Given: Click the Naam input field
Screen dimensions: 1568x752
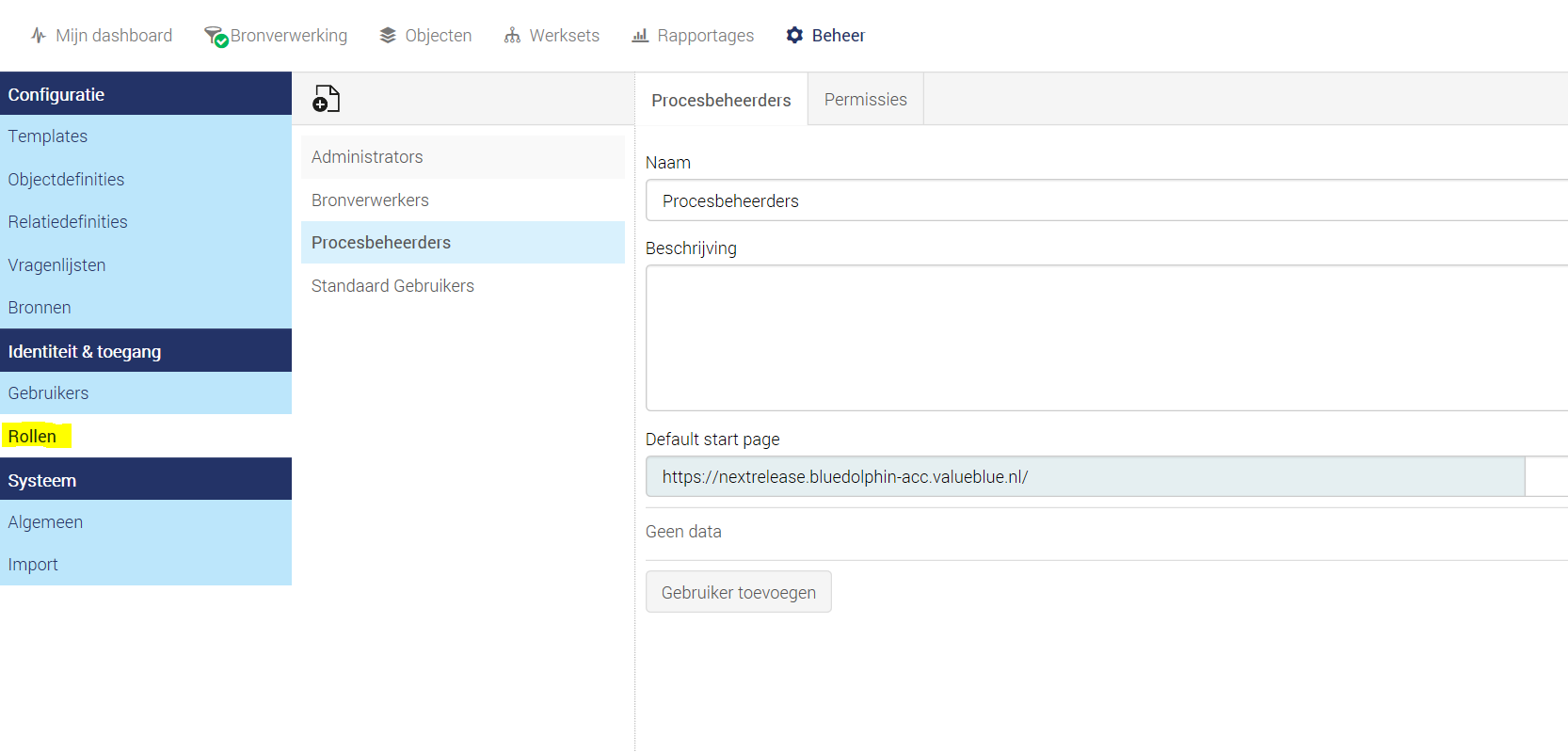Looking at the screenshot, I should tap(1107, 200).
